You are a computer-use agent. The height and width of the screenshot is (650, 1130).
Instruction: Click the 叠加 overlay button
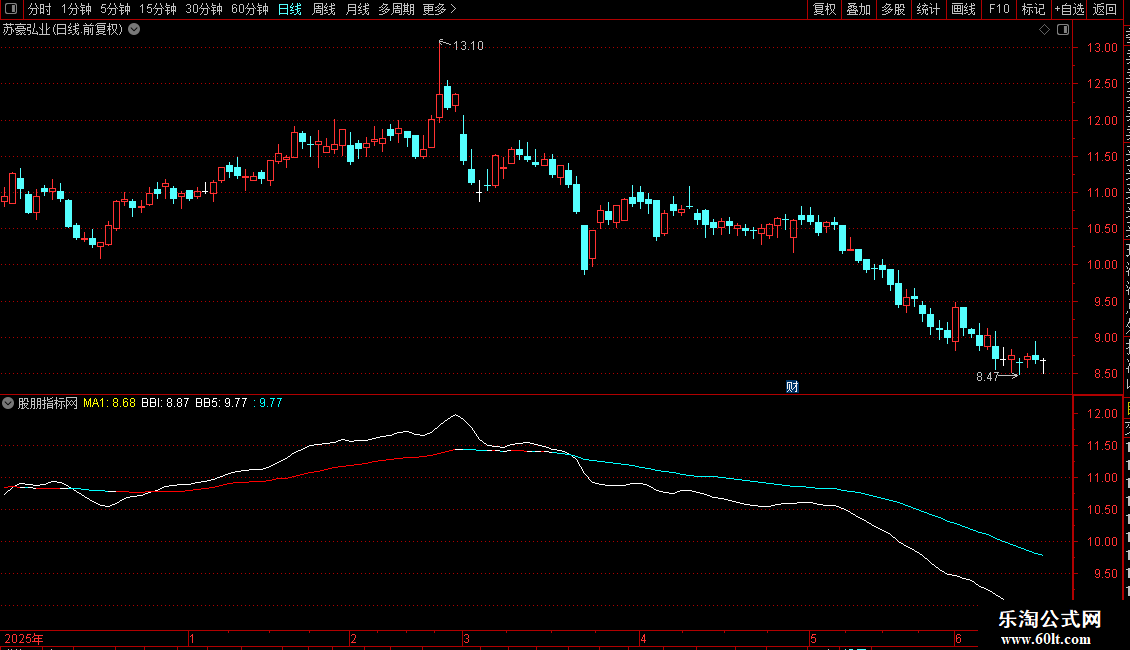859,9
